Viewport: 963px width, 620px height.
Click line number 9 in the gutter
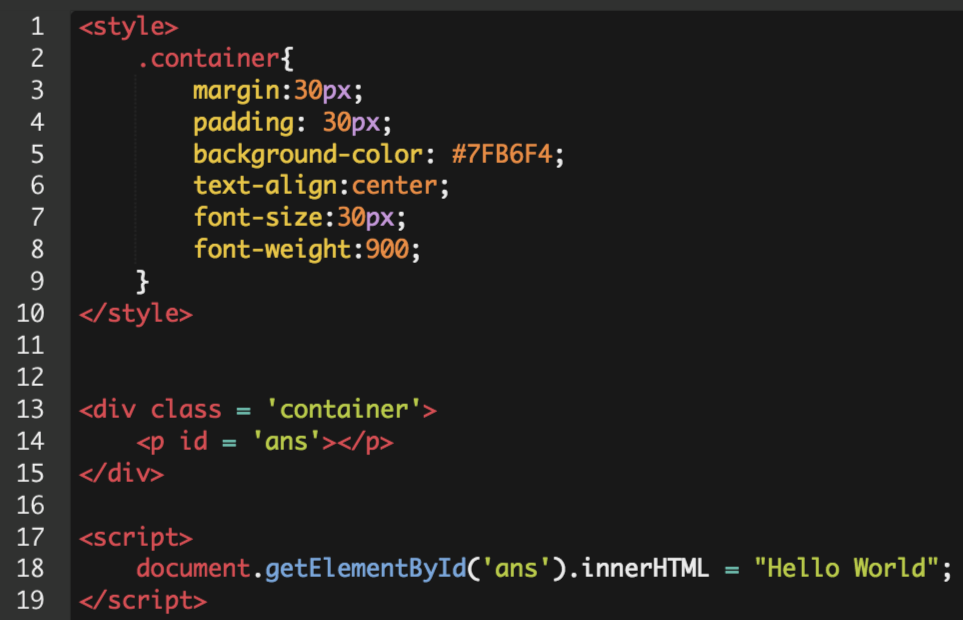(x=37, y=282)
